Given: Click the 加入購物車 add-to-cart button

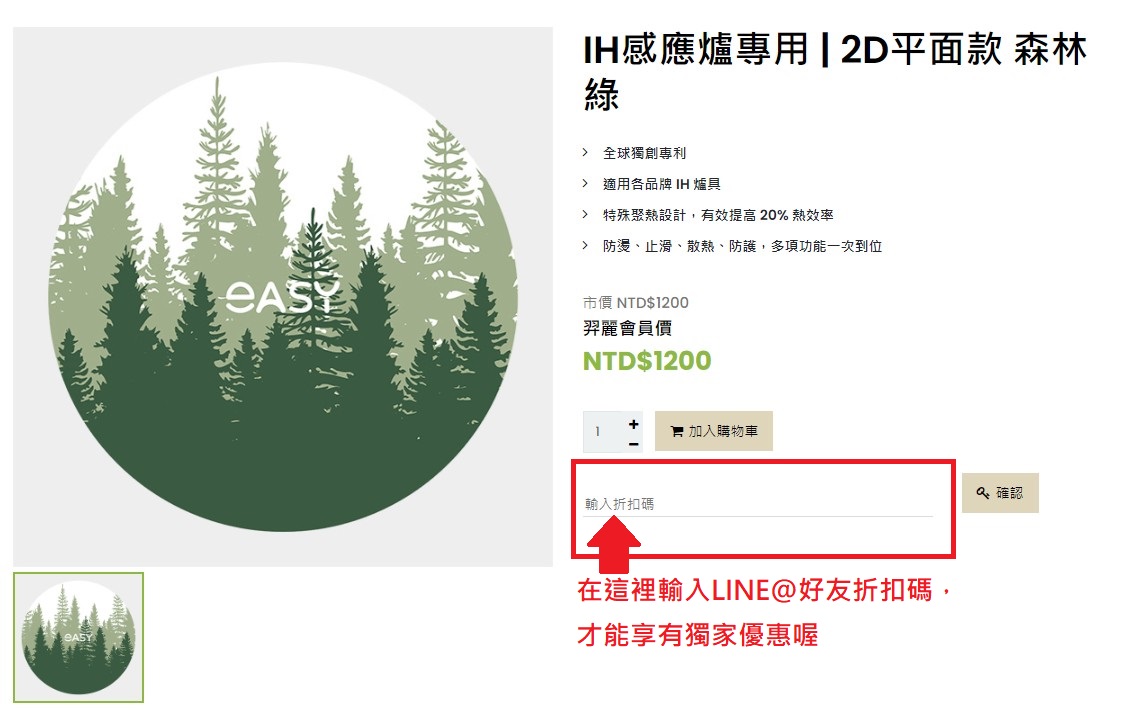Looking at the screenshot, I should (x=713, y=431).
